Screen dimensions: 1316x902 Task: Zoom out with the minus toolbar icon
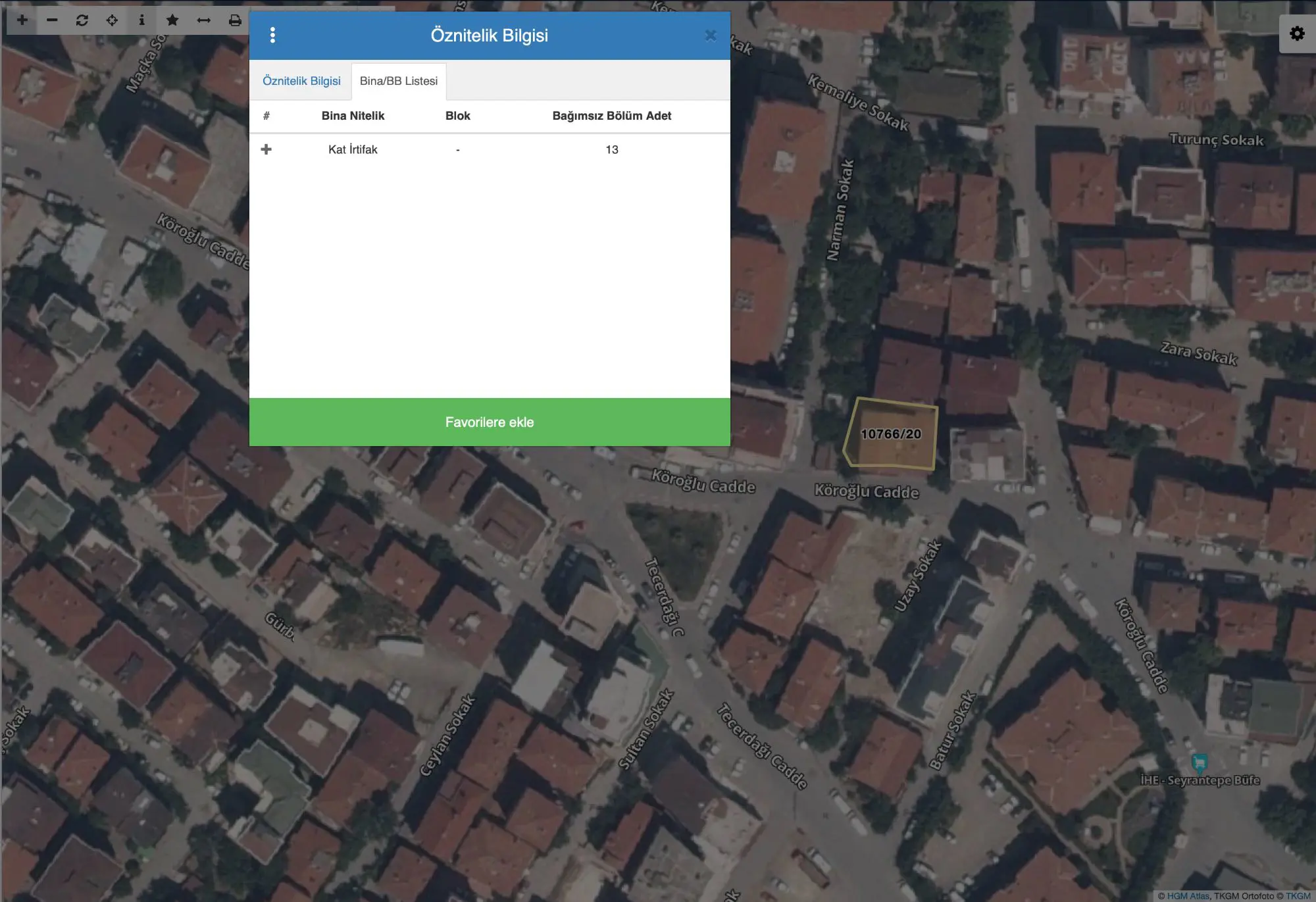[52, 20]
